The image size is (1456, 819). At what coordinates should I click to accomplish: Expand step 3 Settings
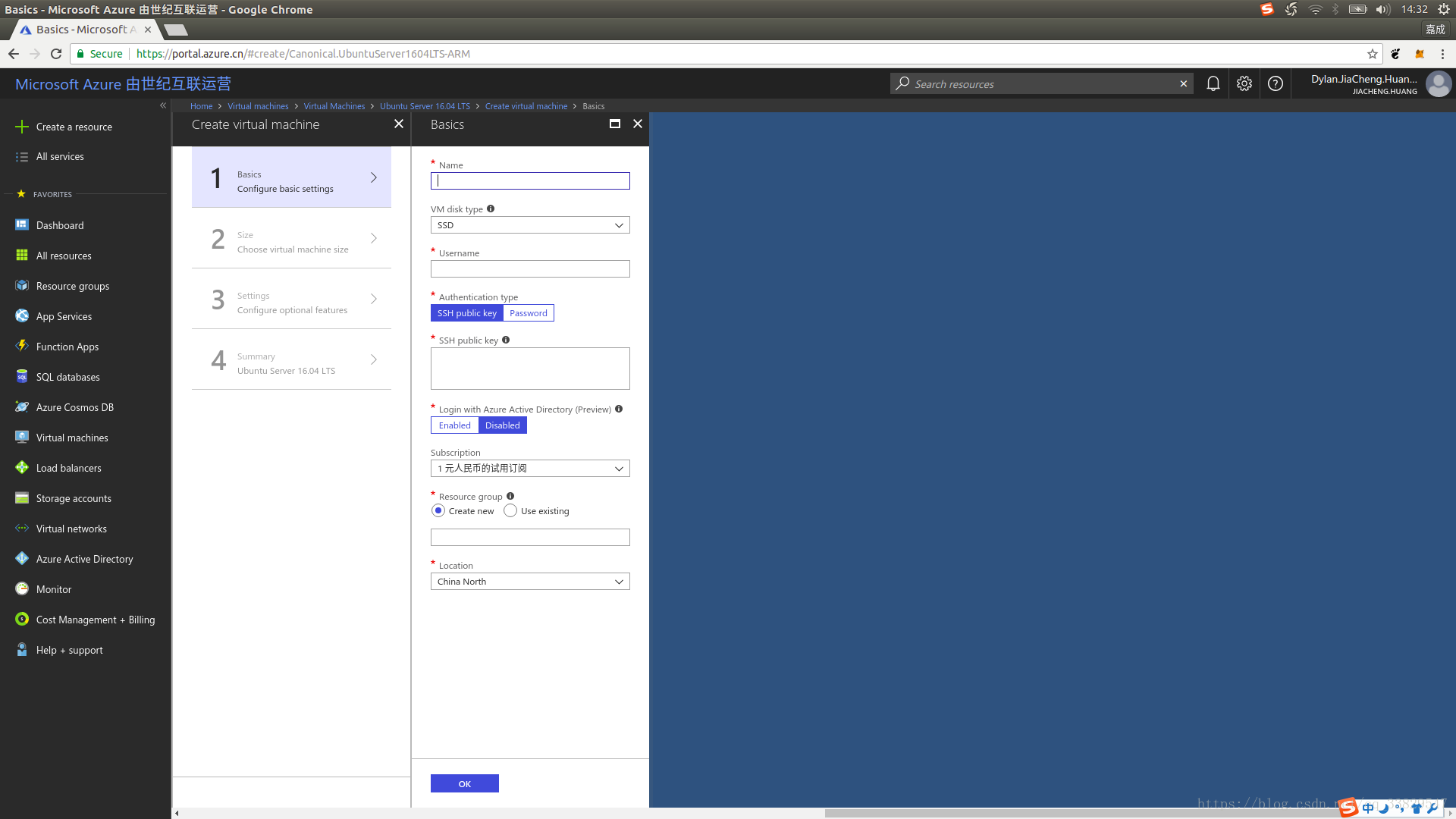291,299
